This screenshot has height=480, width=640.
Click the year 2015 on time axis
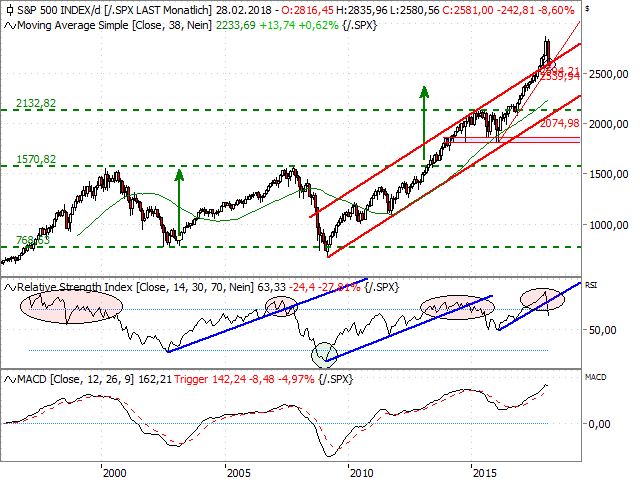[485, 473]
